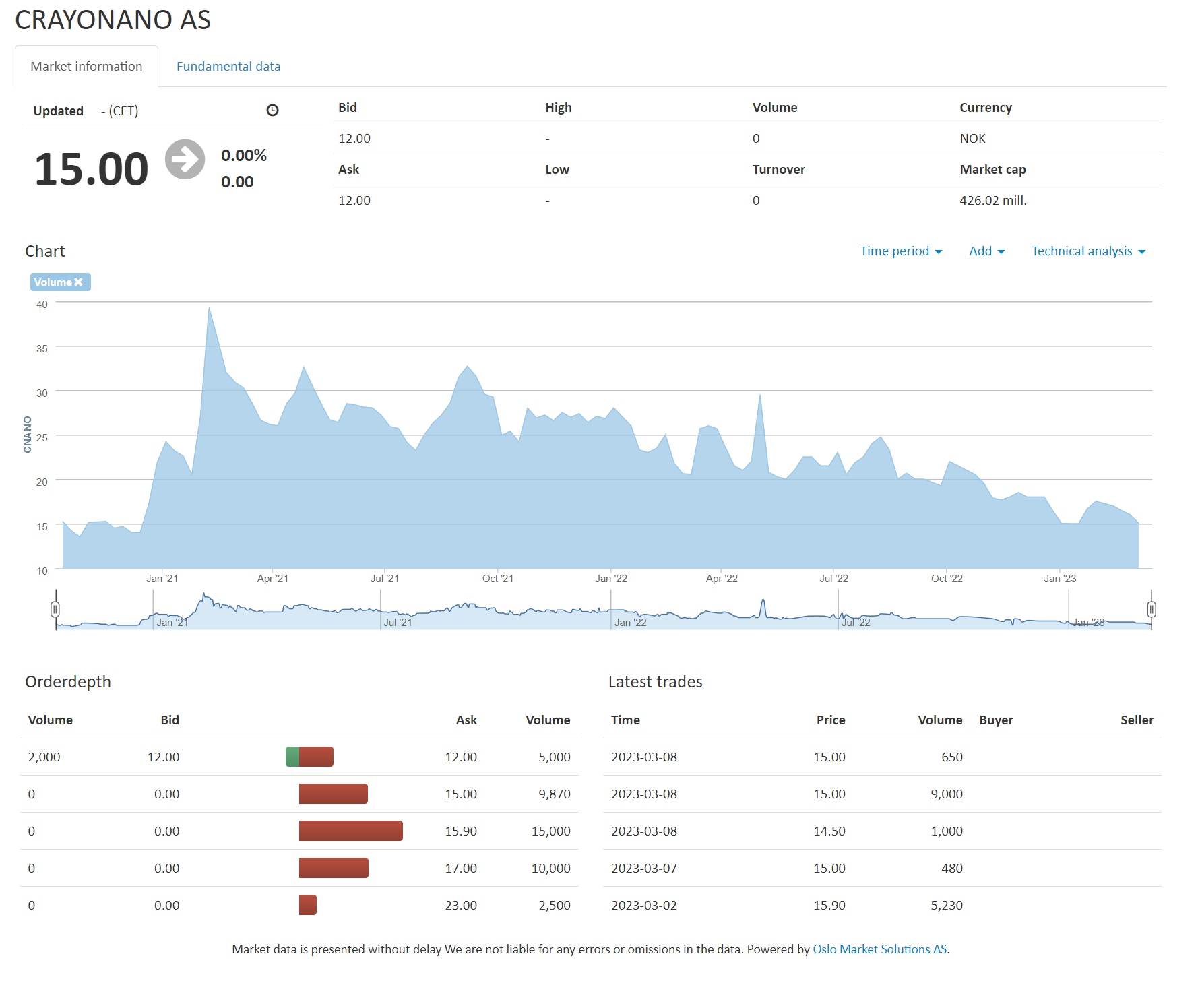Click the clock icon next to Updated

[272, 111]
